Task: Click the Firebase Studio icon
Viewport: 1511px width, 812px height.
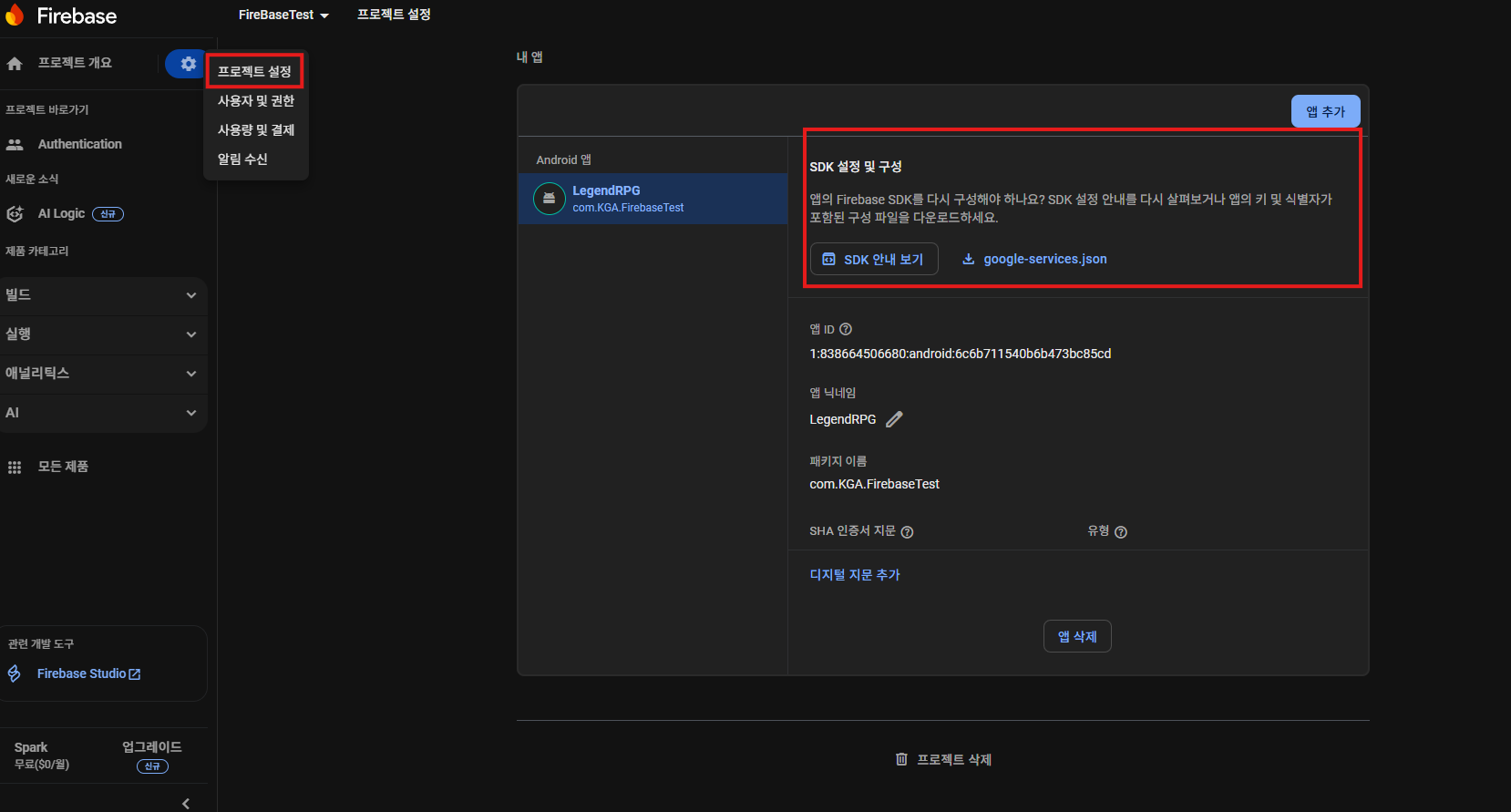Action: point(15,673)
